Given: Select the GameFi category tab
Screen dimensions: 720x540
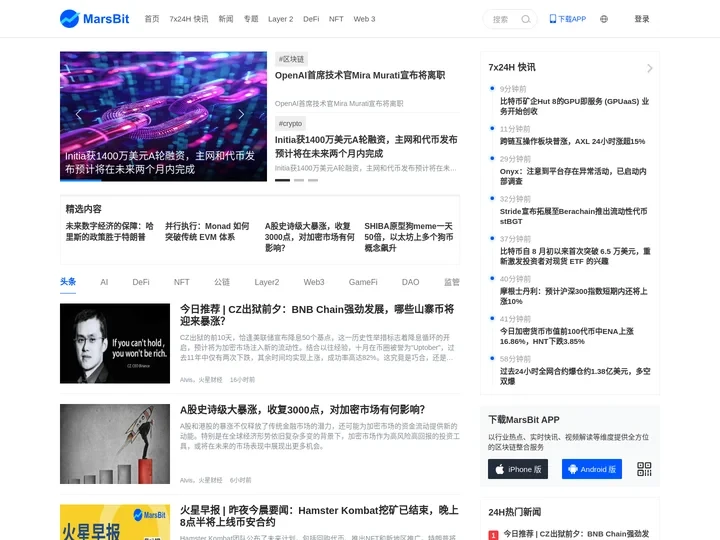Looking at the screenshot, I should coord(363,282).
